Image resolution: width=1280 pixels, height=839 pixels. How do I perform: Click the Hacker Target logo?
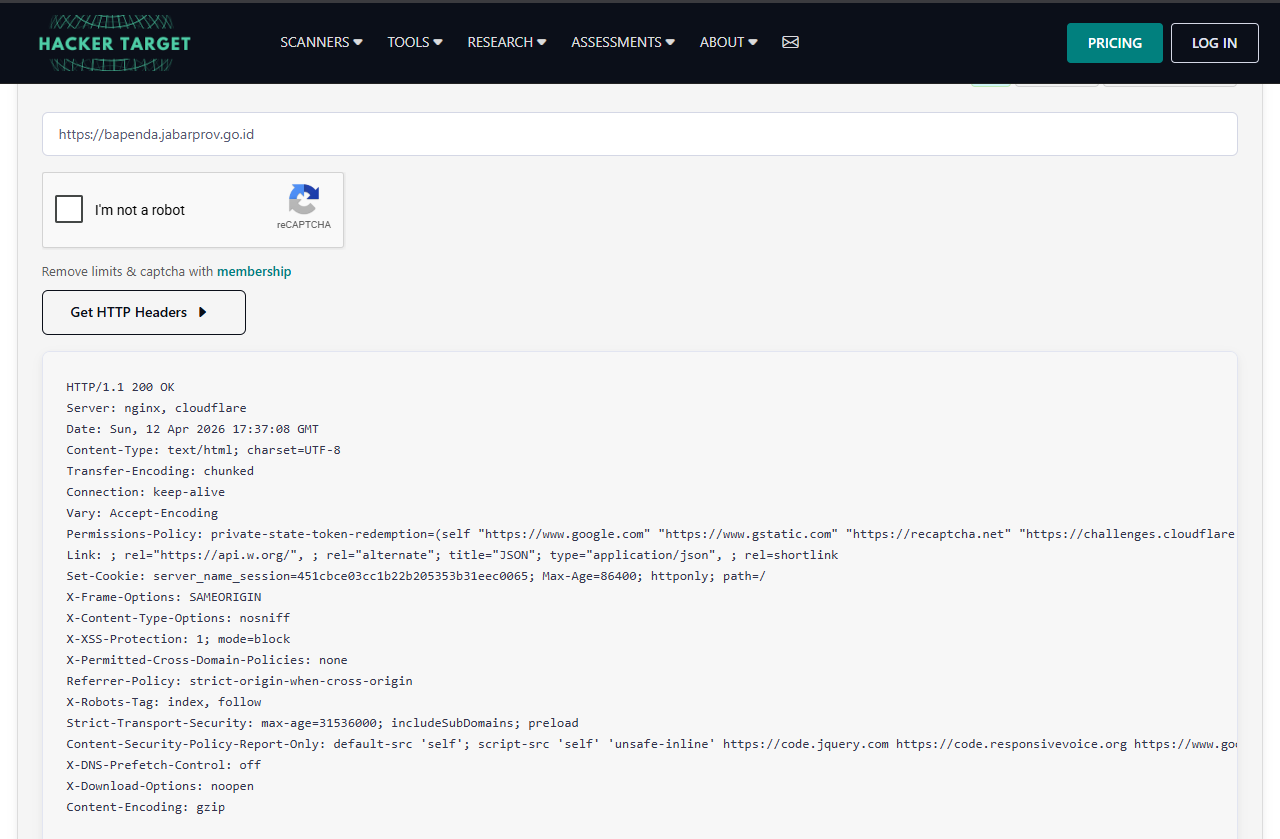(114, 43)
